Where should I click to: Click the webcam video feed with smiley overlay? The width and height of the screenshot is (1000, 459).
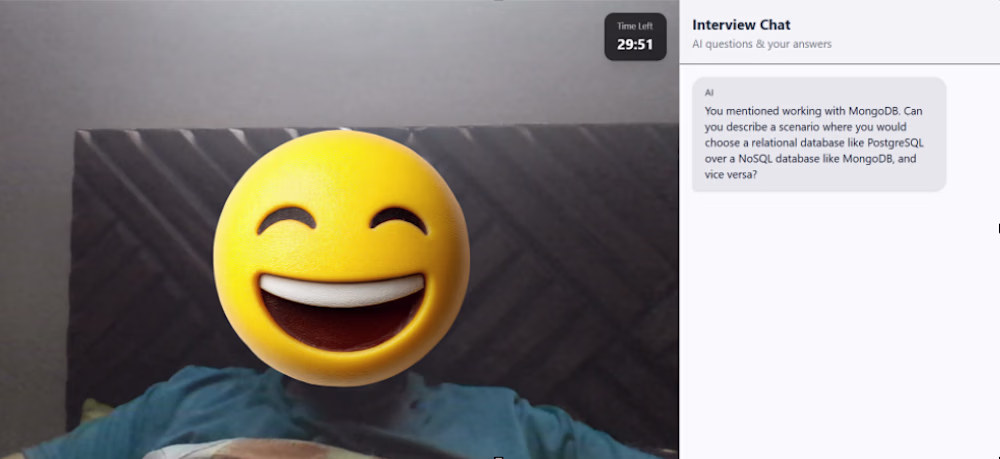(339, 230)
